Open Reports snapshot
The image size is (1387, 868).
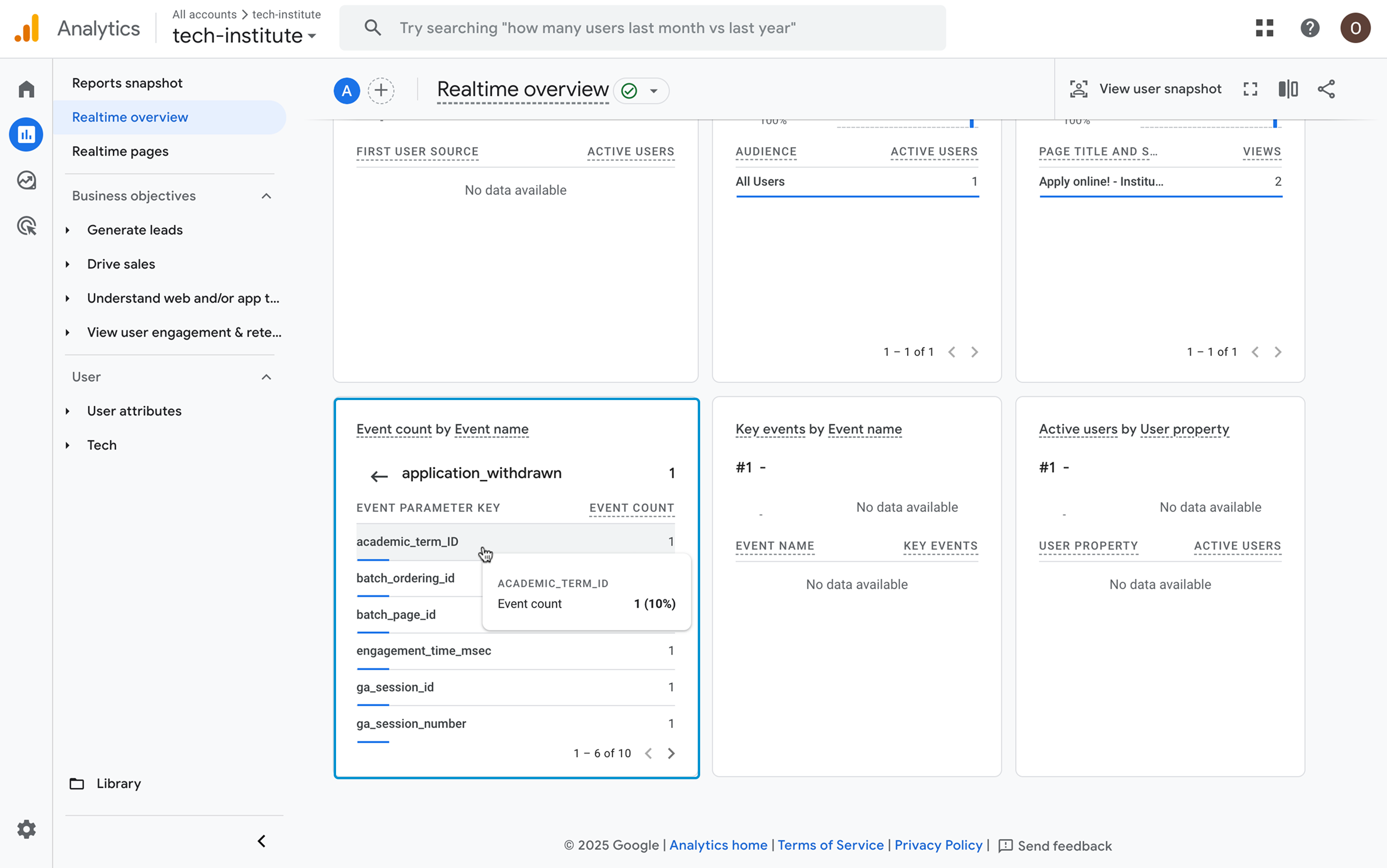tap(127, 83)
